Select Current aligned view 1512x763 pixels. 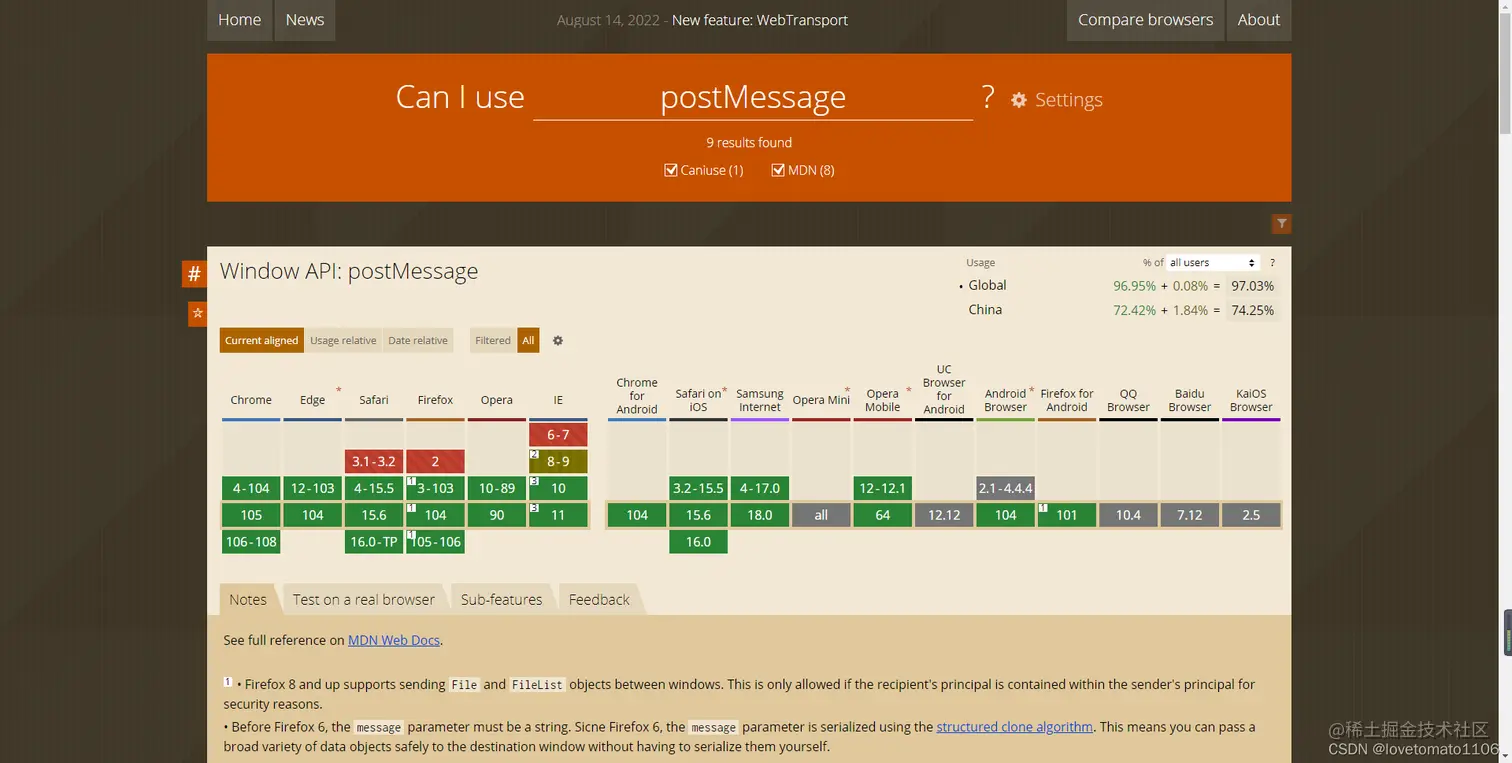point(261,341)
